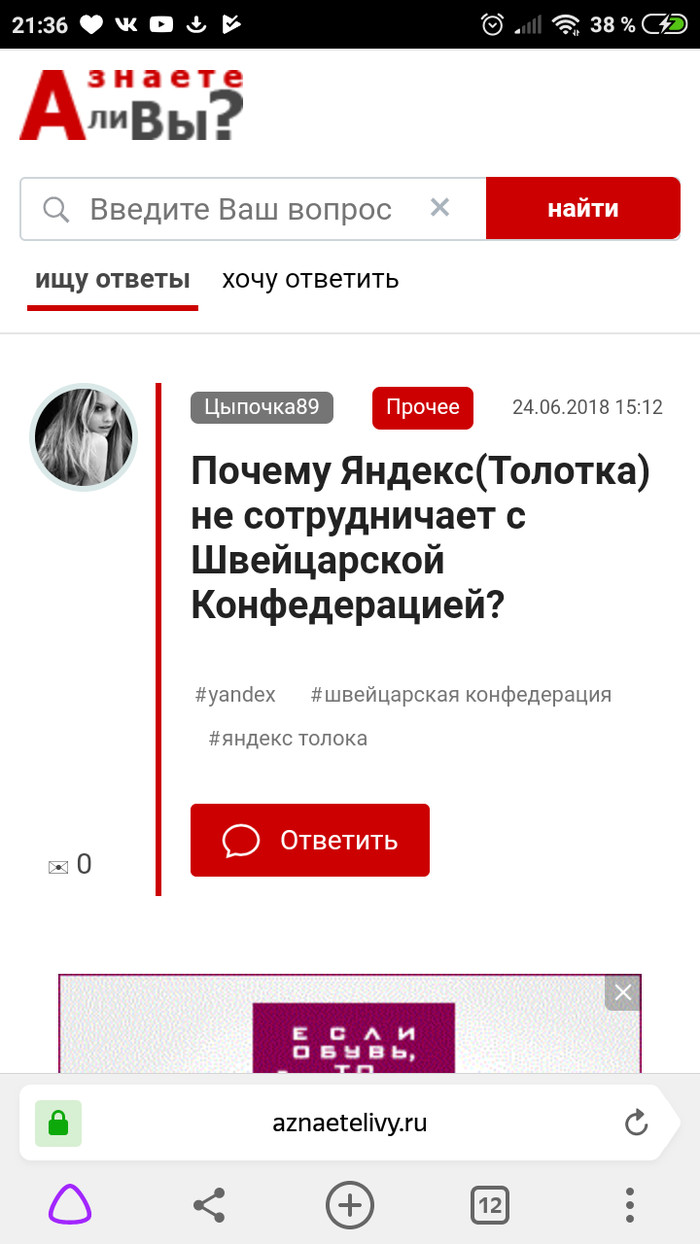Open the browser three-dot menu

coord(629,1205)
